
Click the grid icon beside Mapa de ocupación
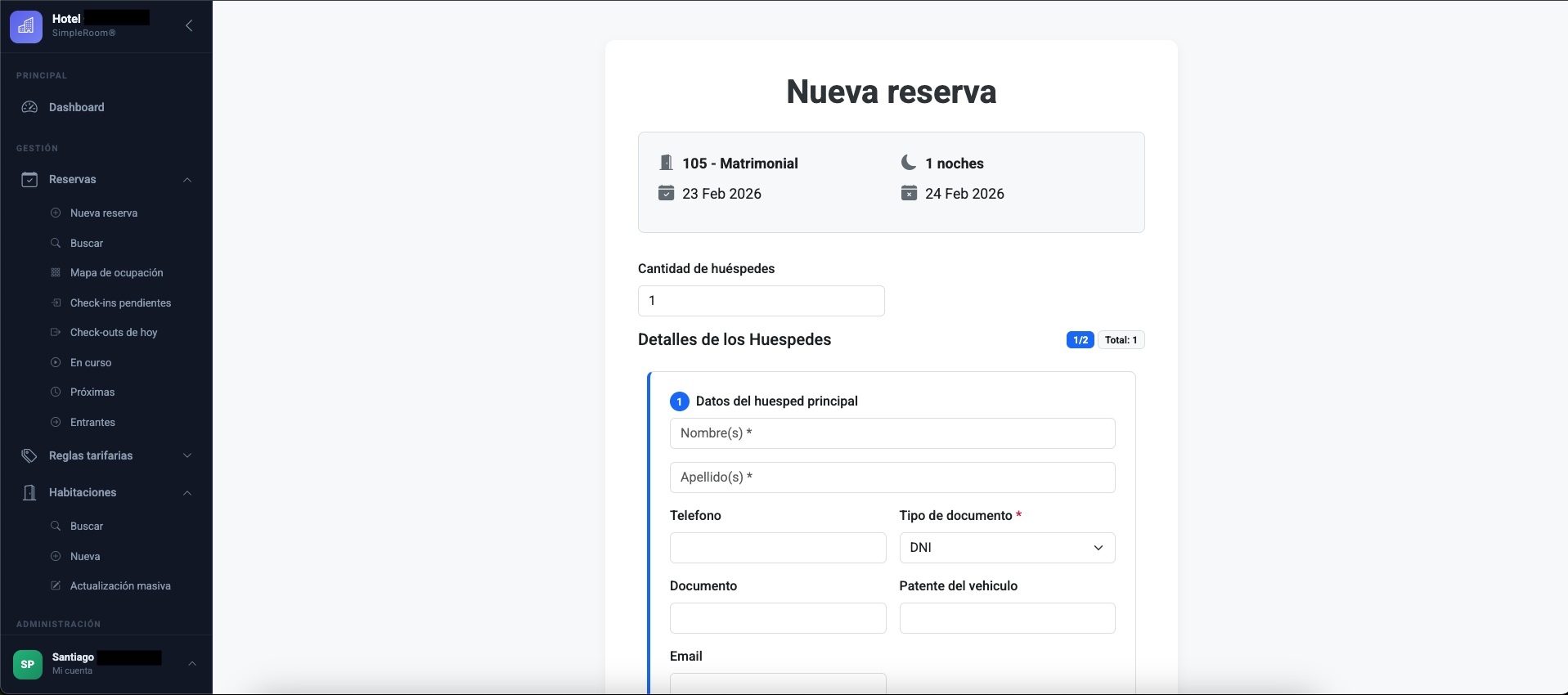pyautogui.click(x=56, y=272)
